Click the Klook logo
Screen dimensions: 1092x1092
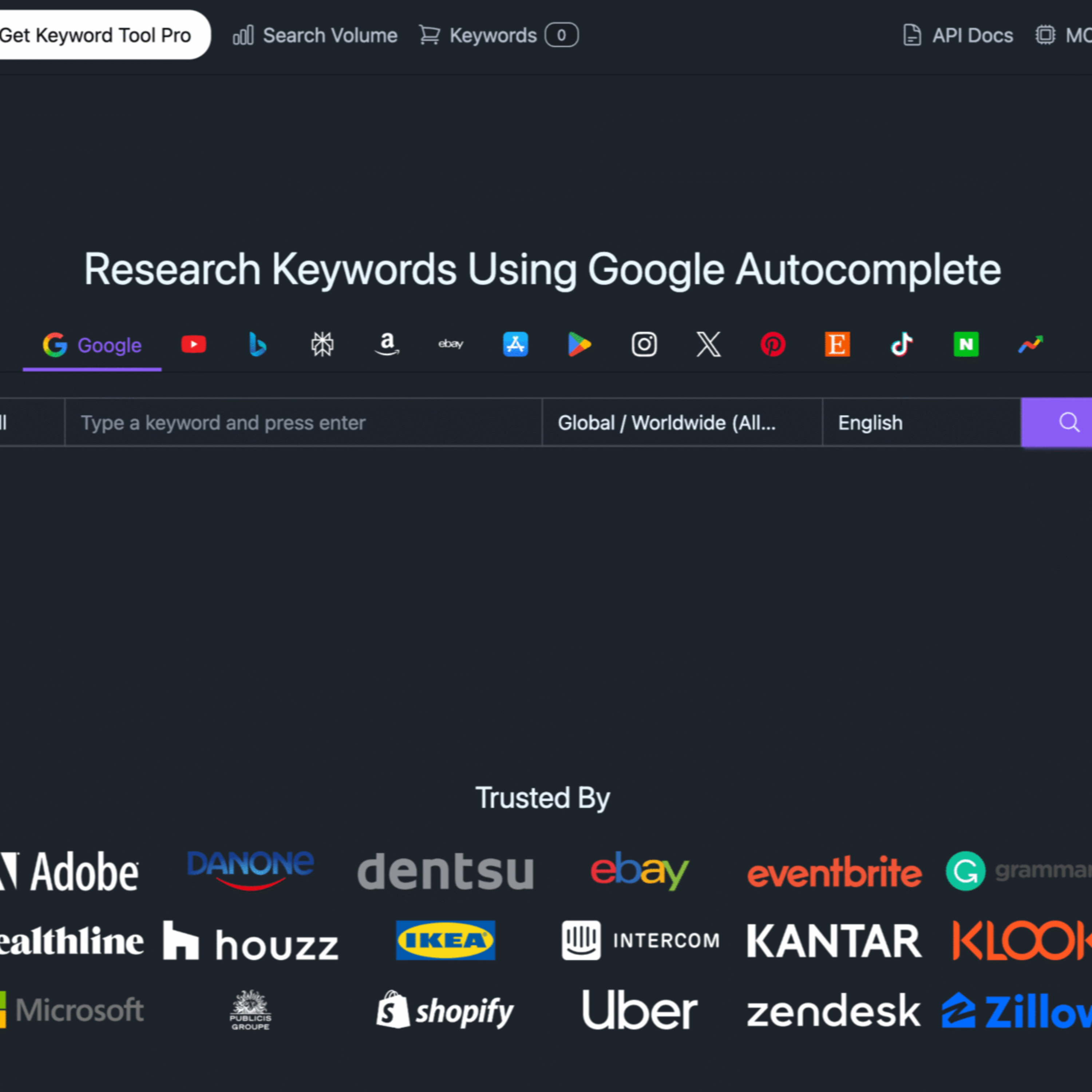point(1022,941)
